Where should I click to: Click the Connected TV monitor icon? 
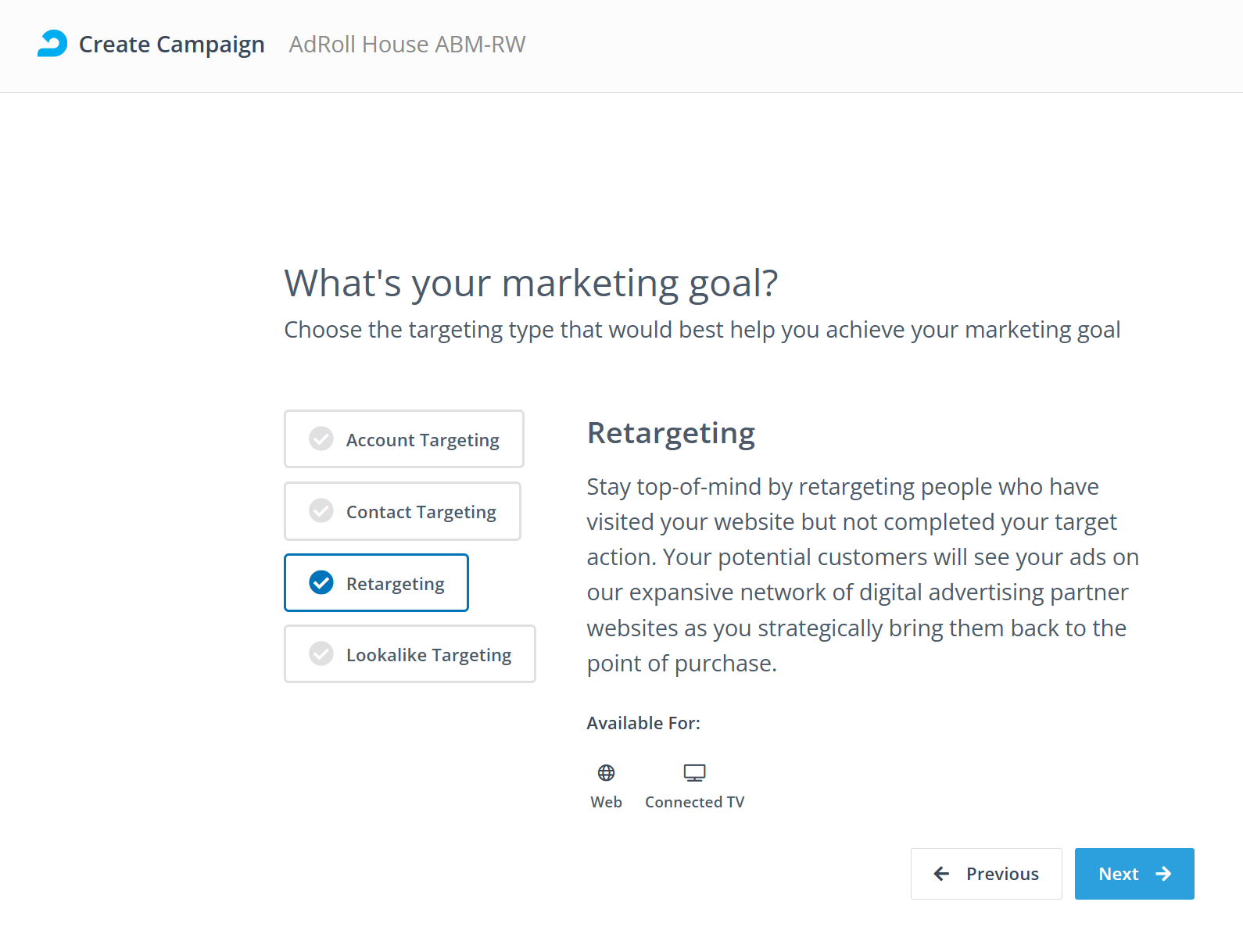(694, 773)
